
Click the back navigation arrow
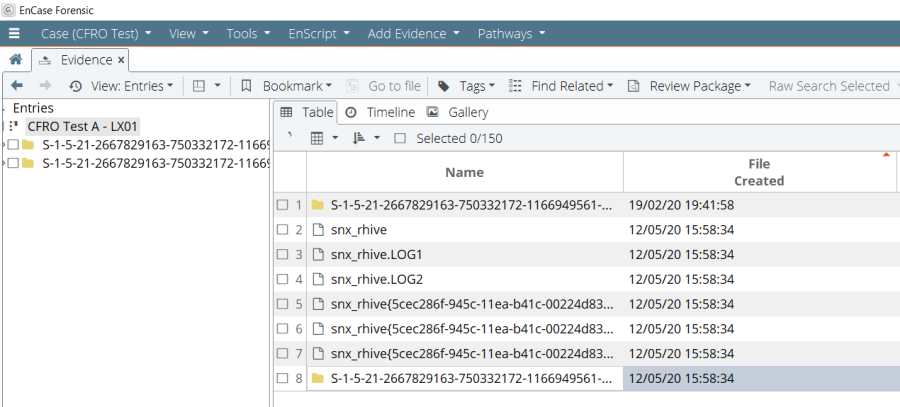[17, 86]
